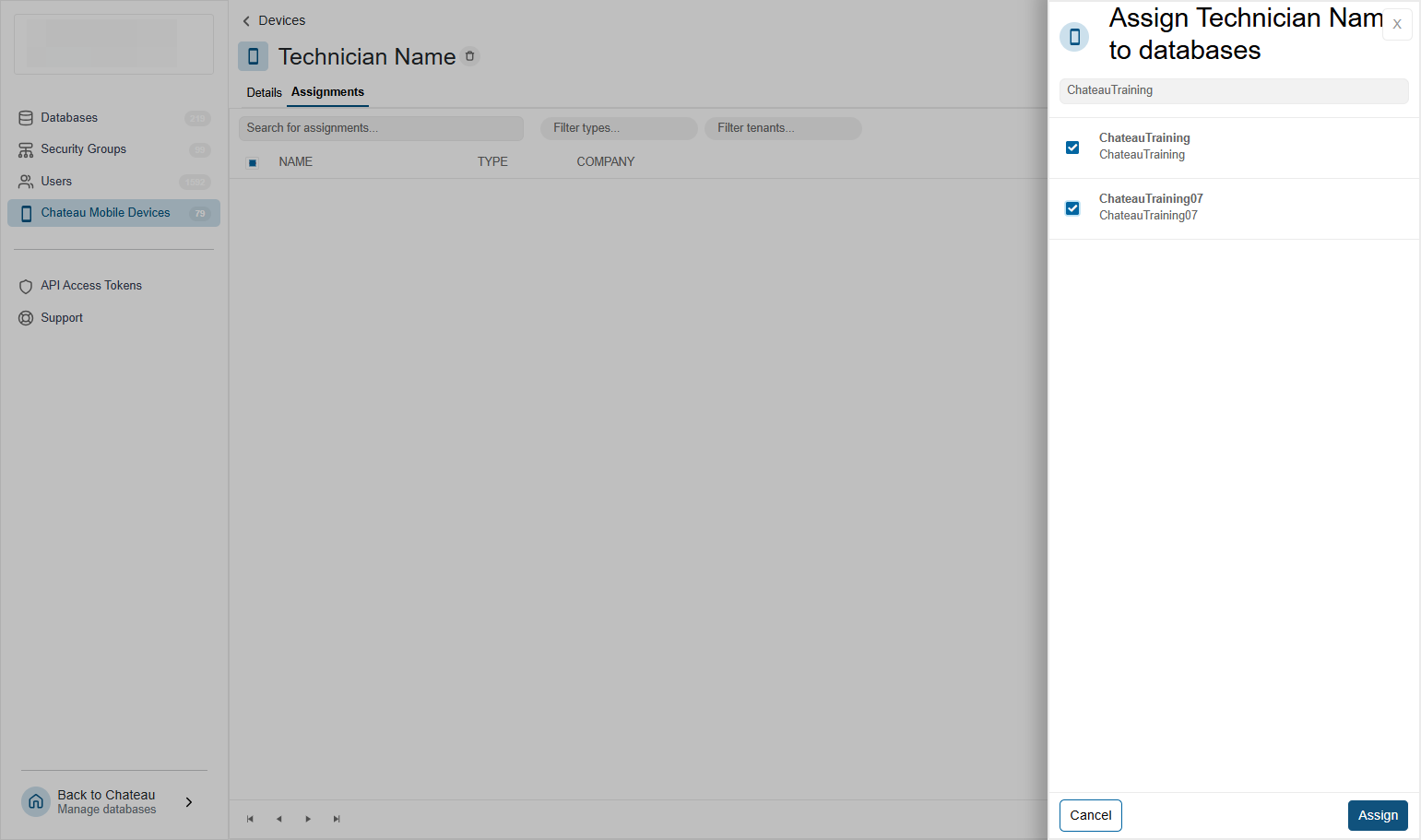Image resolution: width=1421 pixels, height=840 pixels.
Task: Click the Users sidebar icon
Action: 26,182
